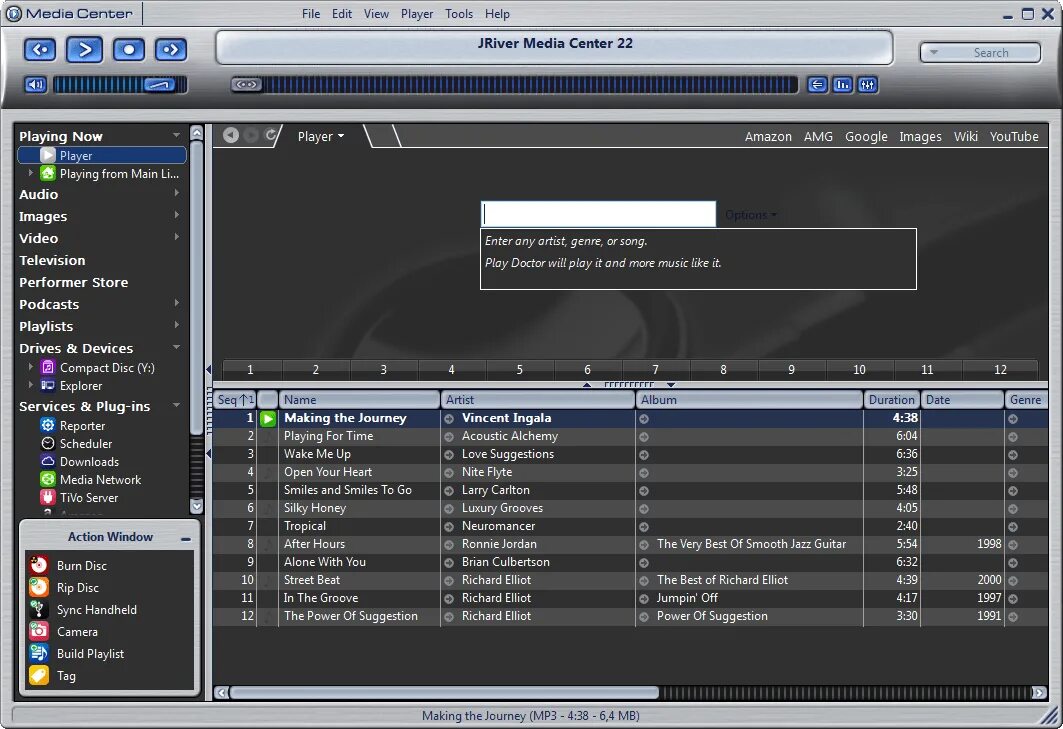
Task: Click the Camera icon in Action Window
Action: pyautogui.click(x=39, y=631)
